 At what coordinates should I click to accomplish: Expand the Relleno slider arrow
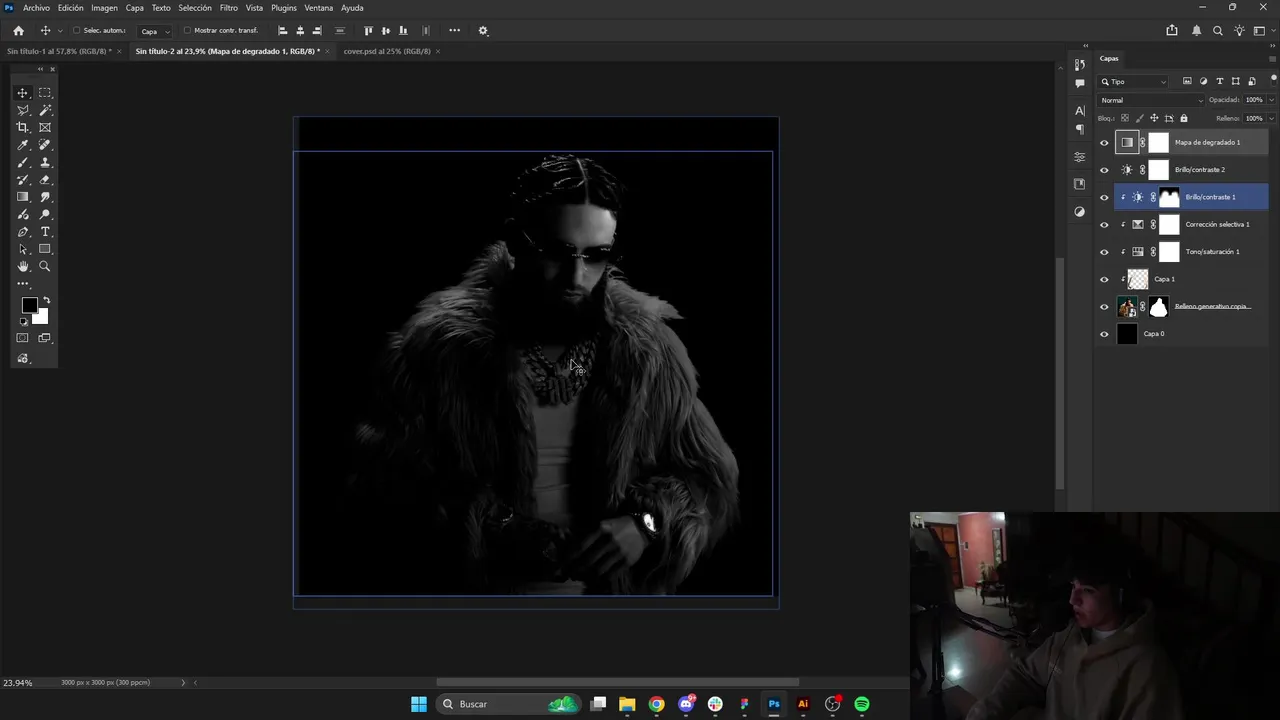1271,118
